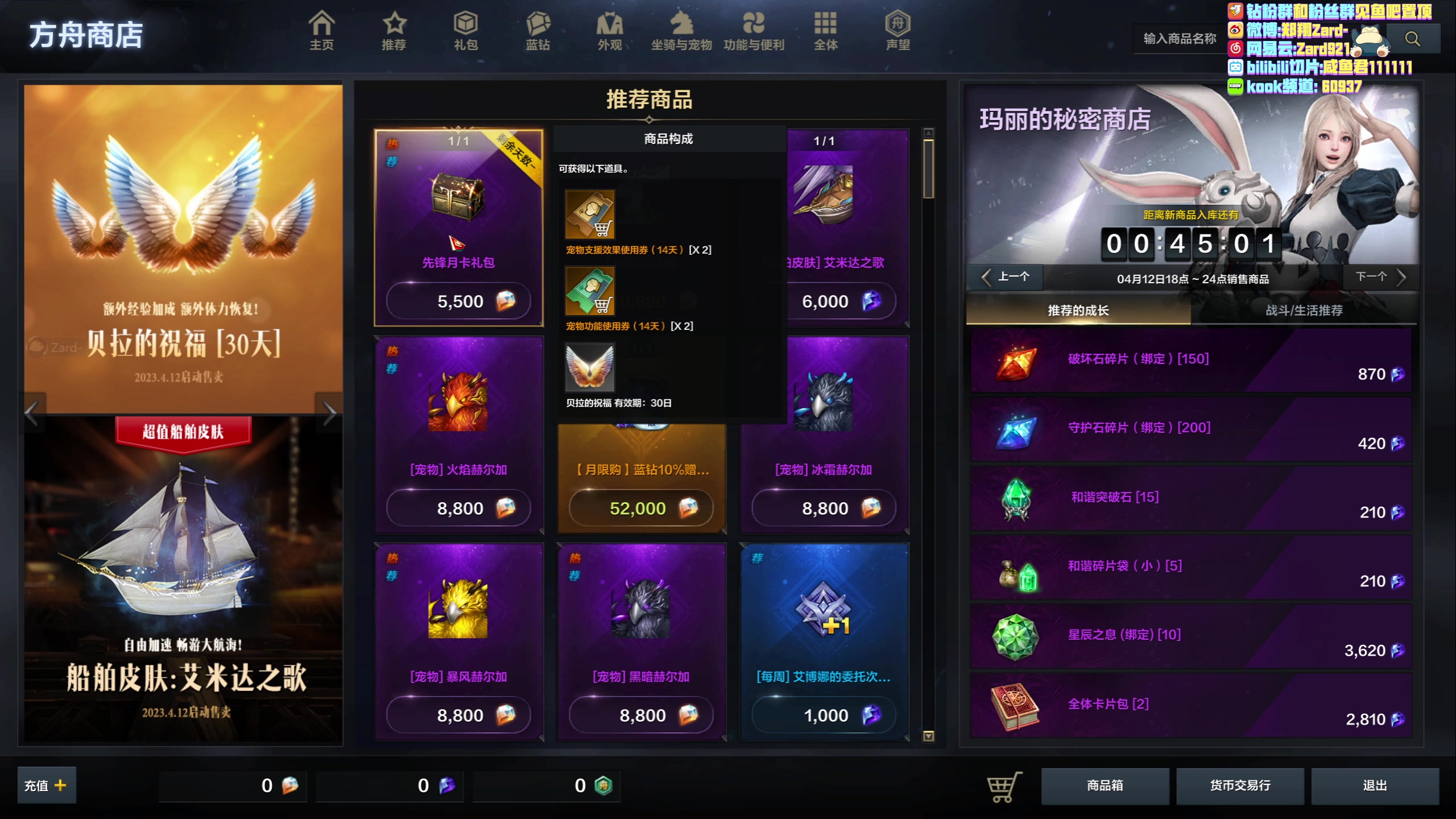Viewport: 1456px width, 819px height.
Task: Open the 蓝钻 blue diamond category
Action: [537, 30]
